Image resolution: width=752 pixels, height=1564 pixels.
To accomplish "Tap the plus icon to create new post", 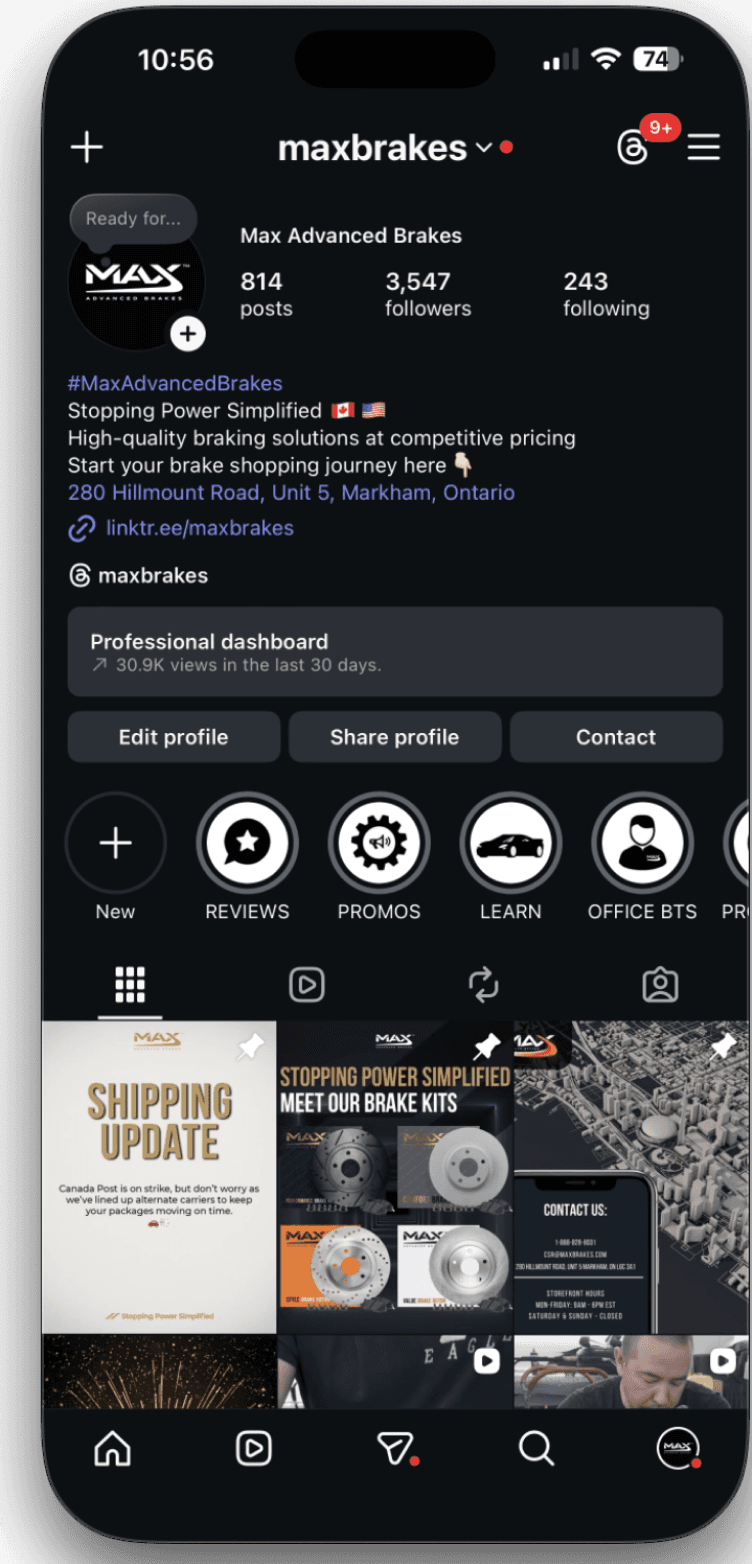I will coord(87,148).
